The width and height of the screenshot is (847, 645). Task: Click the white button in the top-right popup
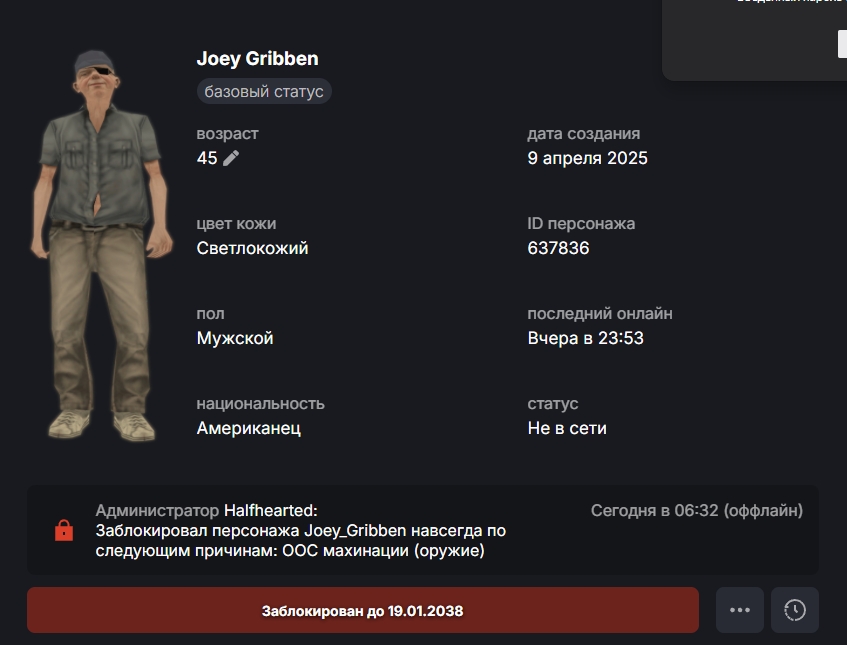(x=842, y=44)
